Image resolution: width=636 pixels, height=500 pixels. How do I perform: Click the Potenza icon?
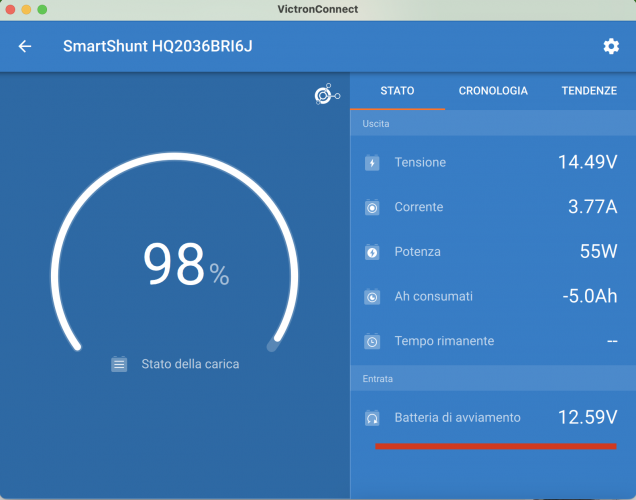372,252
